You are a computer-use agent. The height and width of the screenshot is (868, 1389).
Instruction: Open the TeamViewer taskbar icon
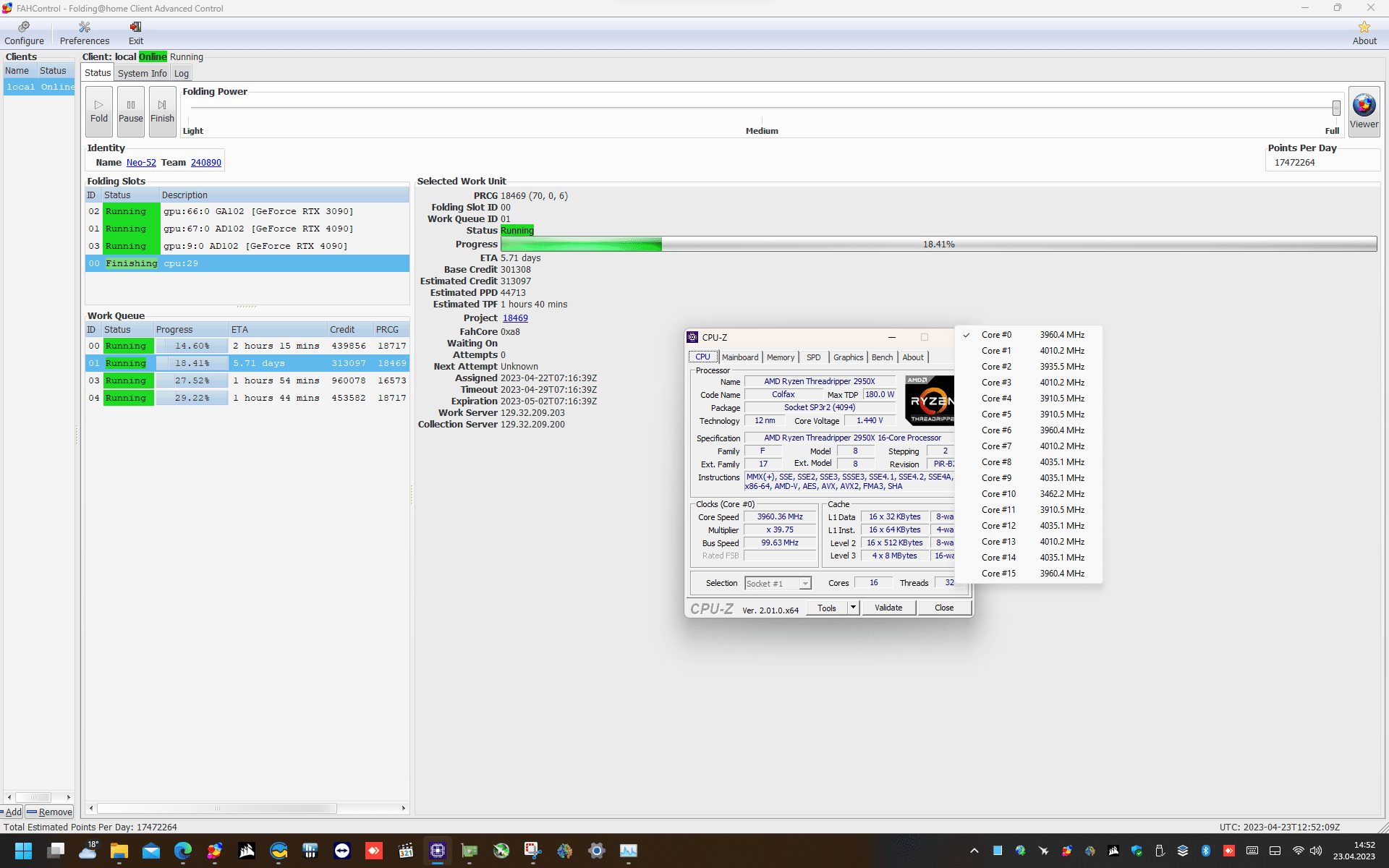[x=342, y=851]
